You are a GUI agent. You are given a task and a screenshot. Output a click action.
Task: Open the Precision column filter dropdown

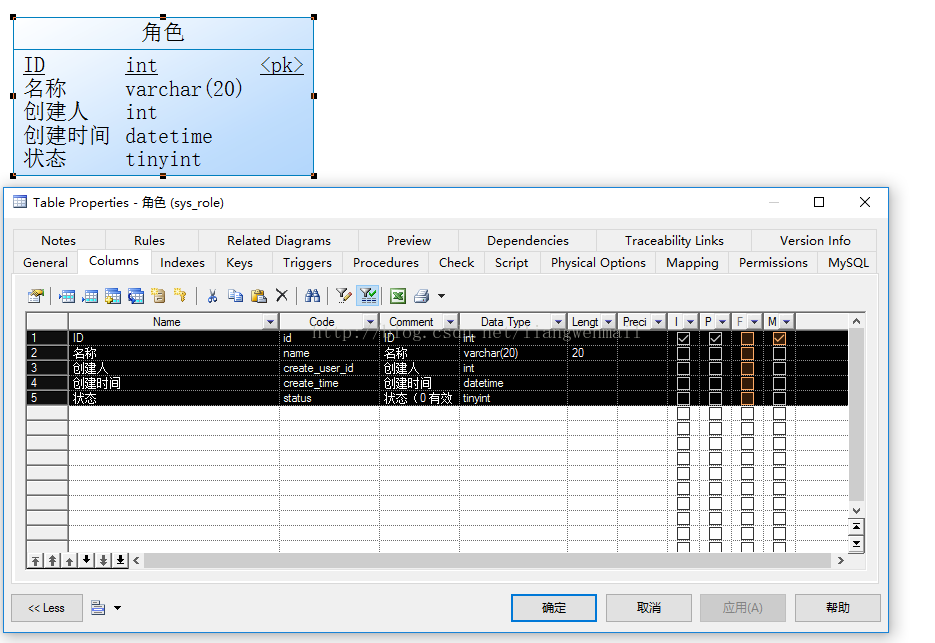pyautogui.click(x=658, y=322)
